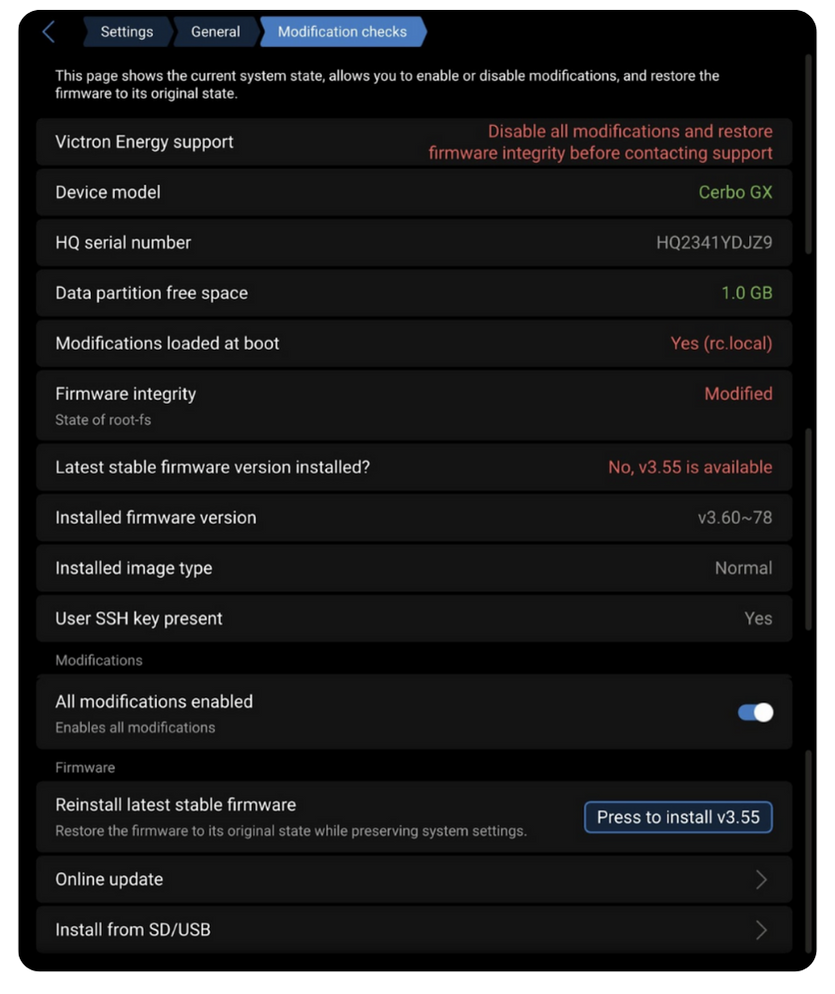Select the Install from SD/USB row
This screenshot has height=994, width=835.
400,930
